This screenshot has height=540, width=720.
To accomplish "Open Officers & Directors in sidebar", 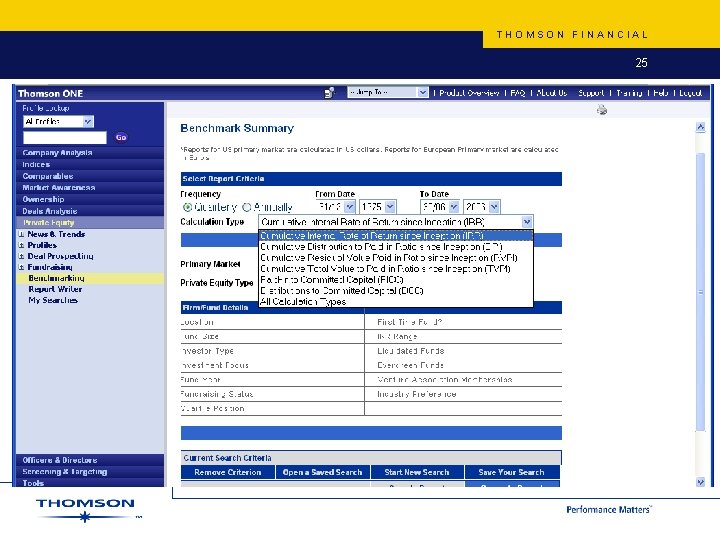I will click(90, 460).
